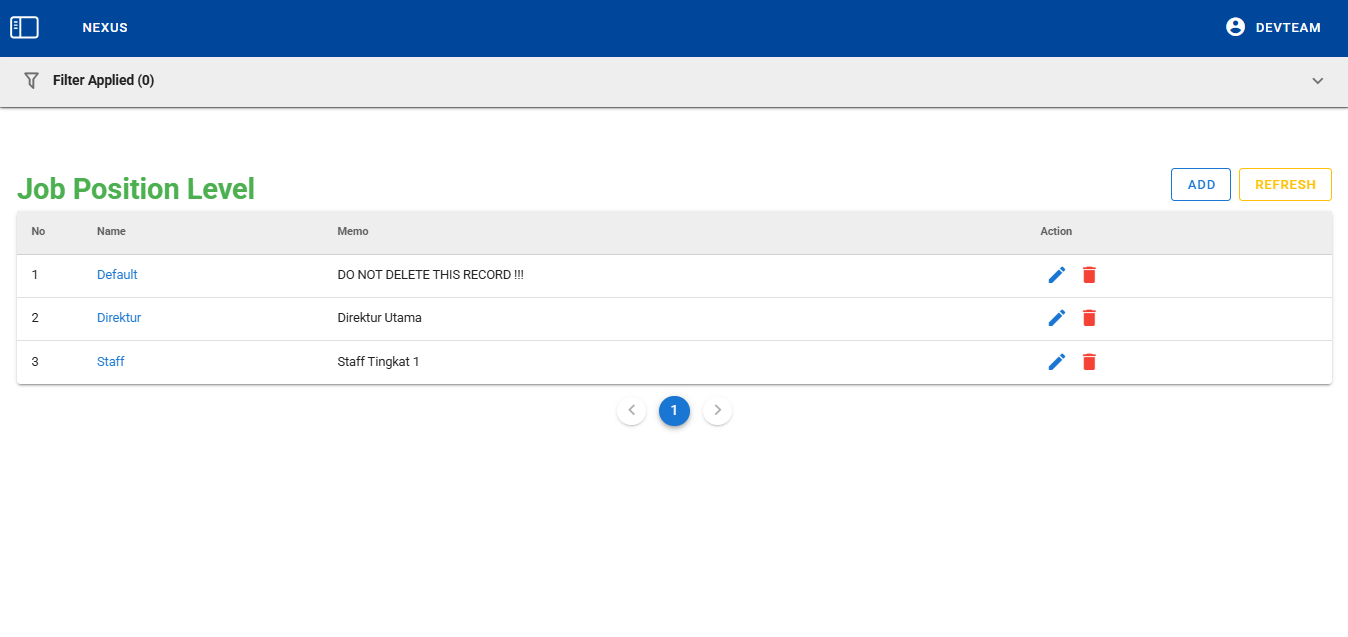Edit the Default record with pencil icon
The width and height of the screenshot is (1348, 637).
[x=1057, y=275]
